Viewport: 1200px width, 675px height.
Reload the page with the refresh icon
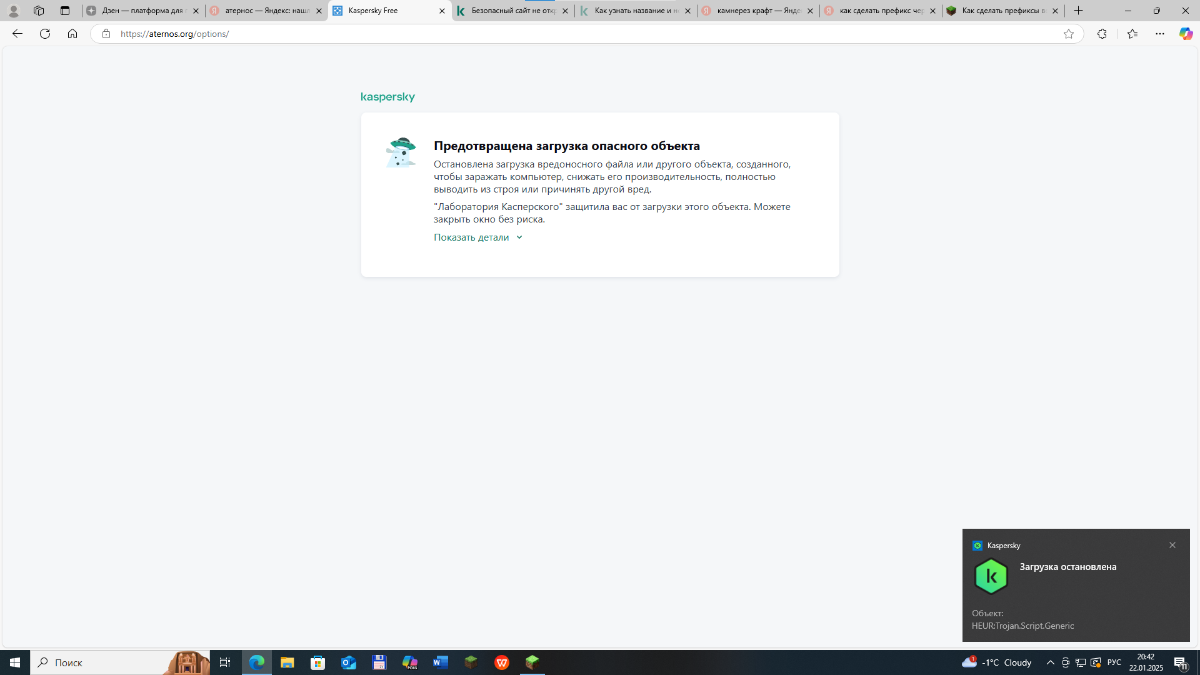(x=45, y=33)
